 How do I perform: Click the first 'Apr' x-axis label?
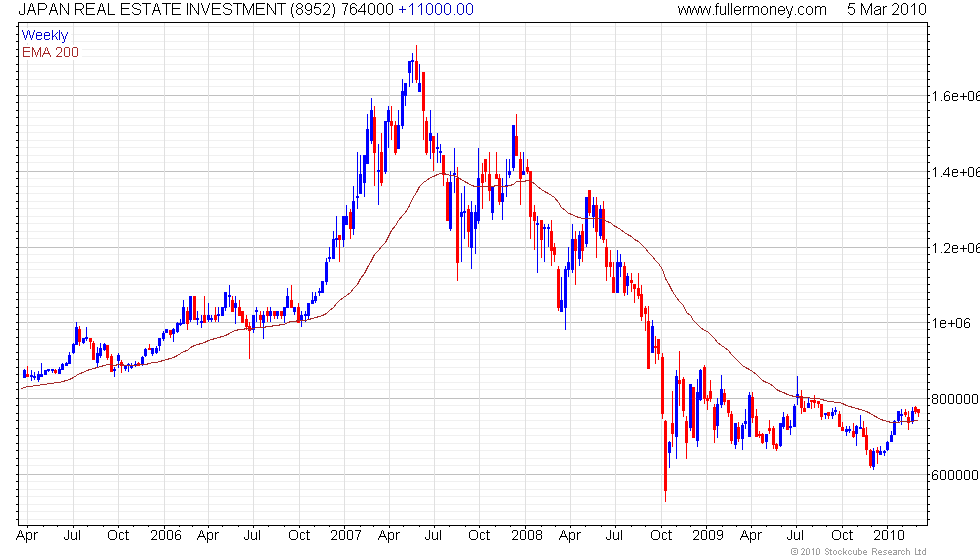pos(27,536)
